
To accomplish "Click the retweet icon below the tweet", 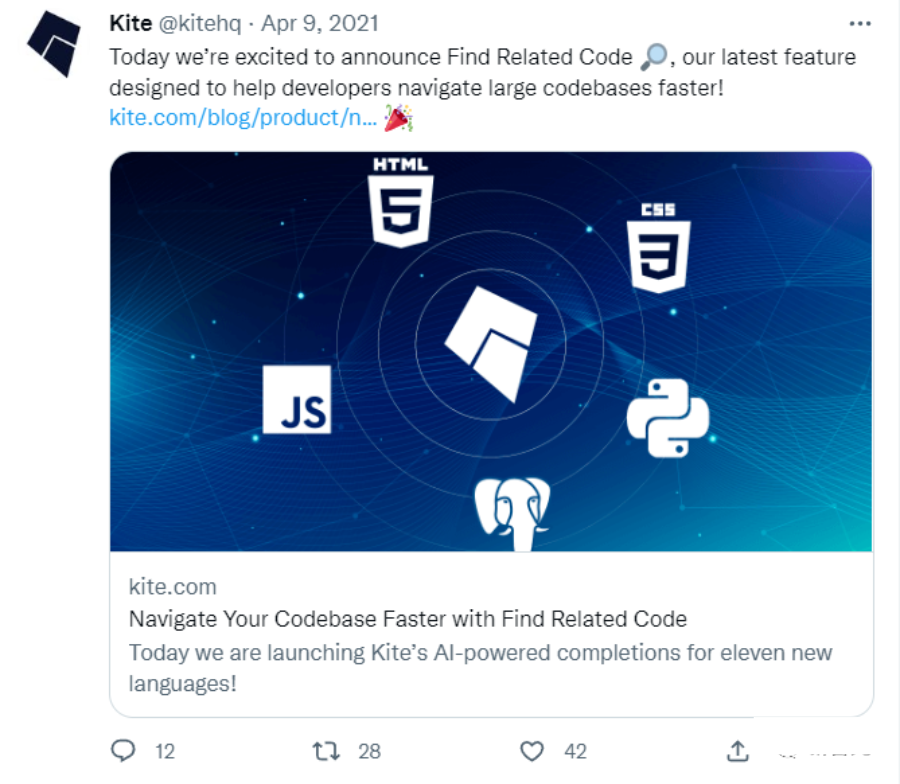I will pos(324,751).
